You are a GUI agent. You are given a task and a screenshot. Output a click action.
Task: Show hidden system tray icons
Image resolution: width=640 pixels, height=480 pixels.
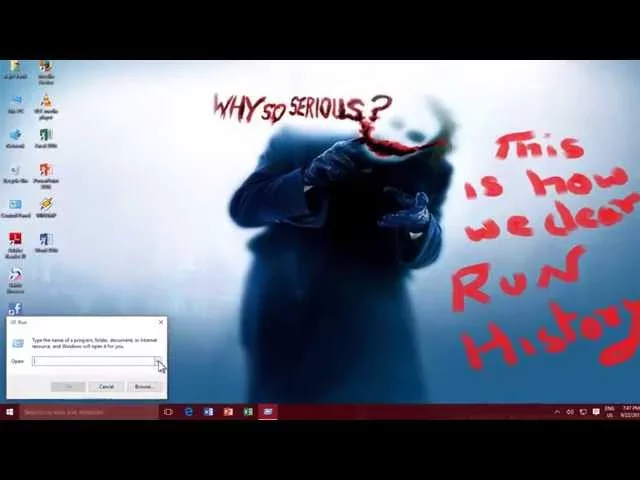click(558, 412)
